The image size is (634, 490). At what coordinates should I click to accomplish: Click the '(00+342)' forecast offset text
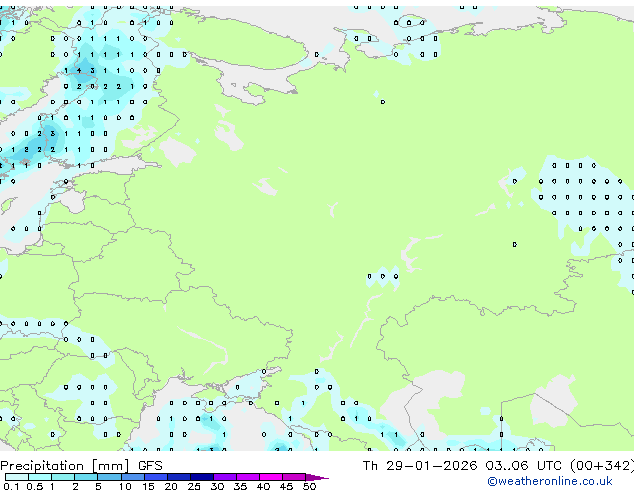602,466
